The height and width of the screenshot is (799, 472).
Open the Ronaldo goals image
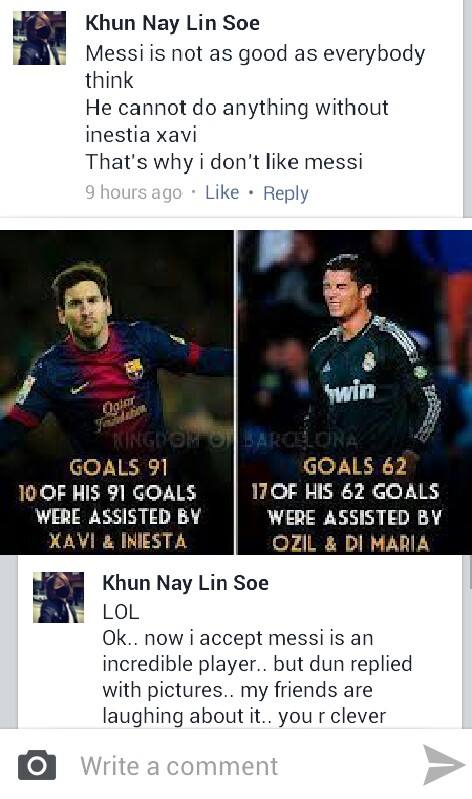point(355,392)
